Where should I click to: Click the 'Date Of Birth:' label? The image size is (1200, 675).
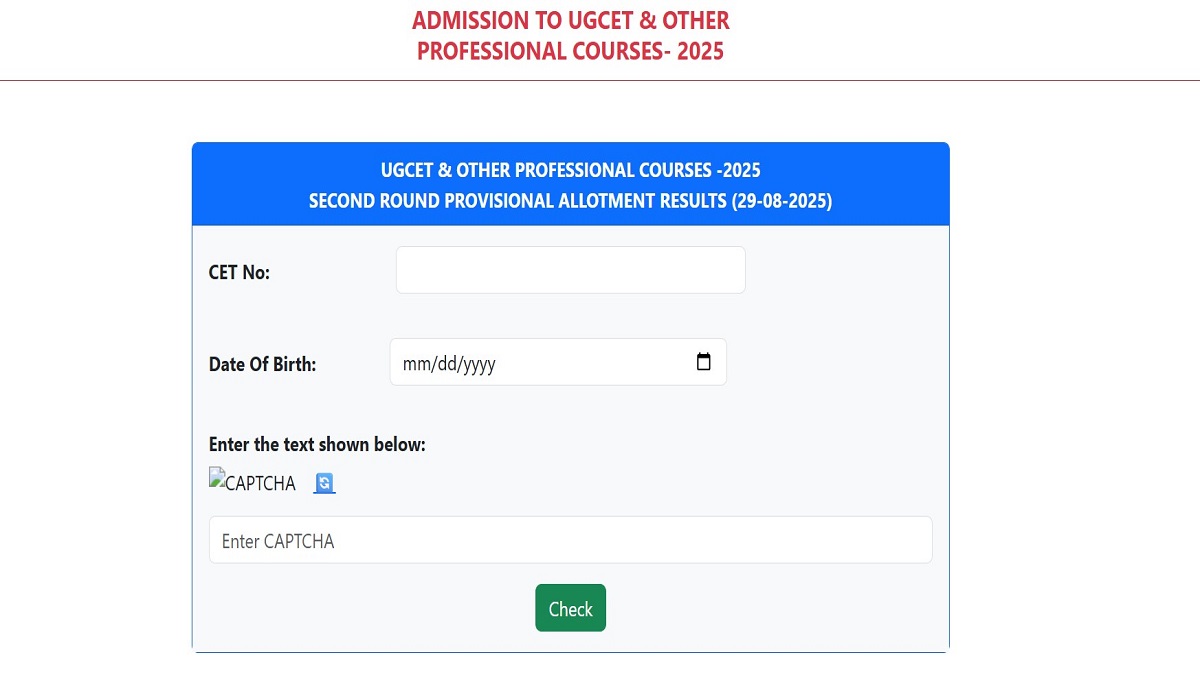click(262, 364)
